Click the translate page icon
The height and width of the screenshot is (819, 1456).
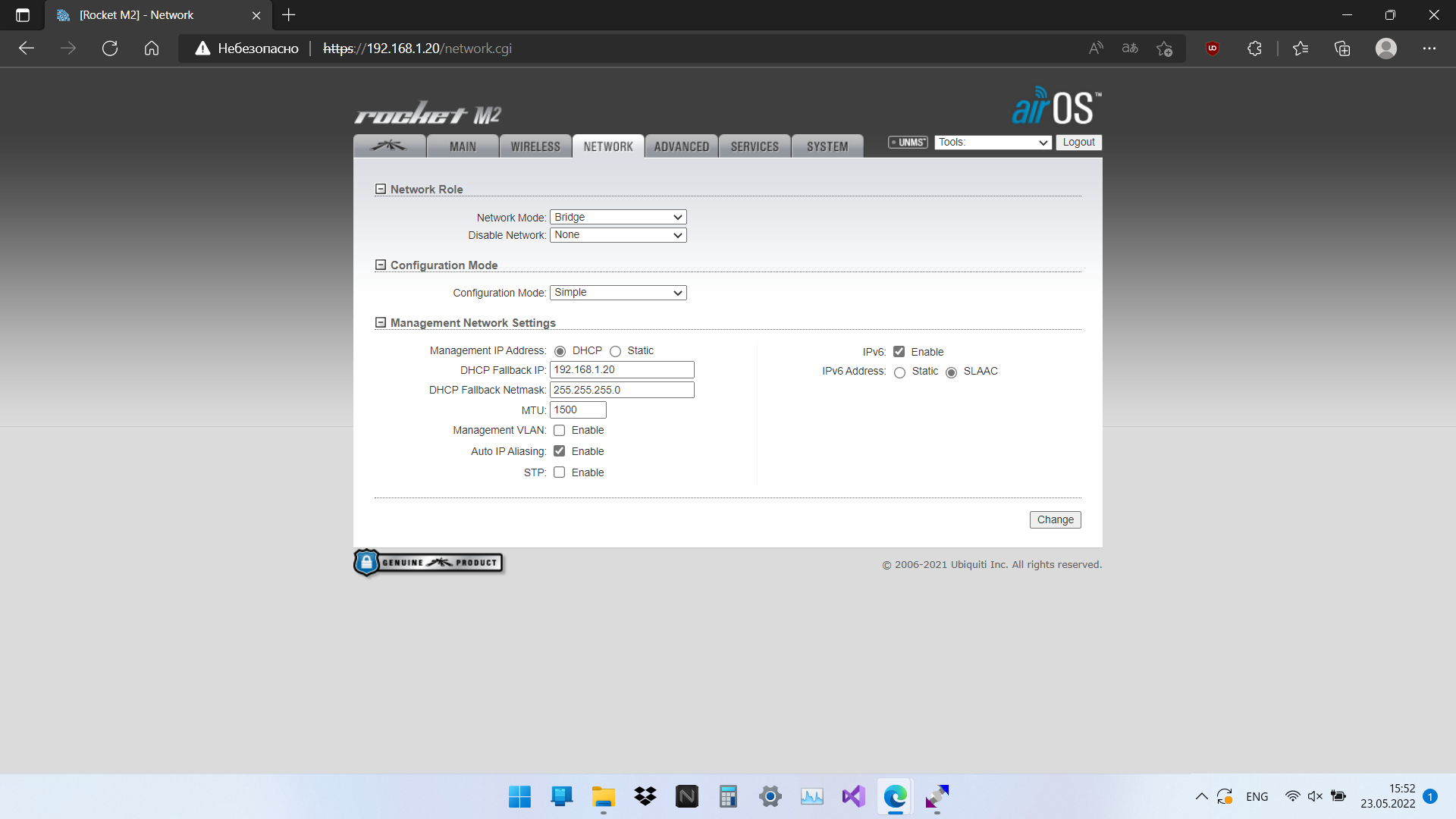coord(1130,49)
